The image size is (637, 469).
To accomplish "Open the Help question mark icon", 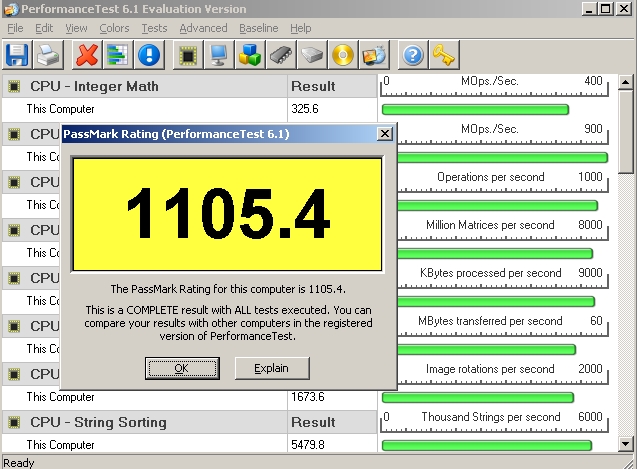I will 413,55.
